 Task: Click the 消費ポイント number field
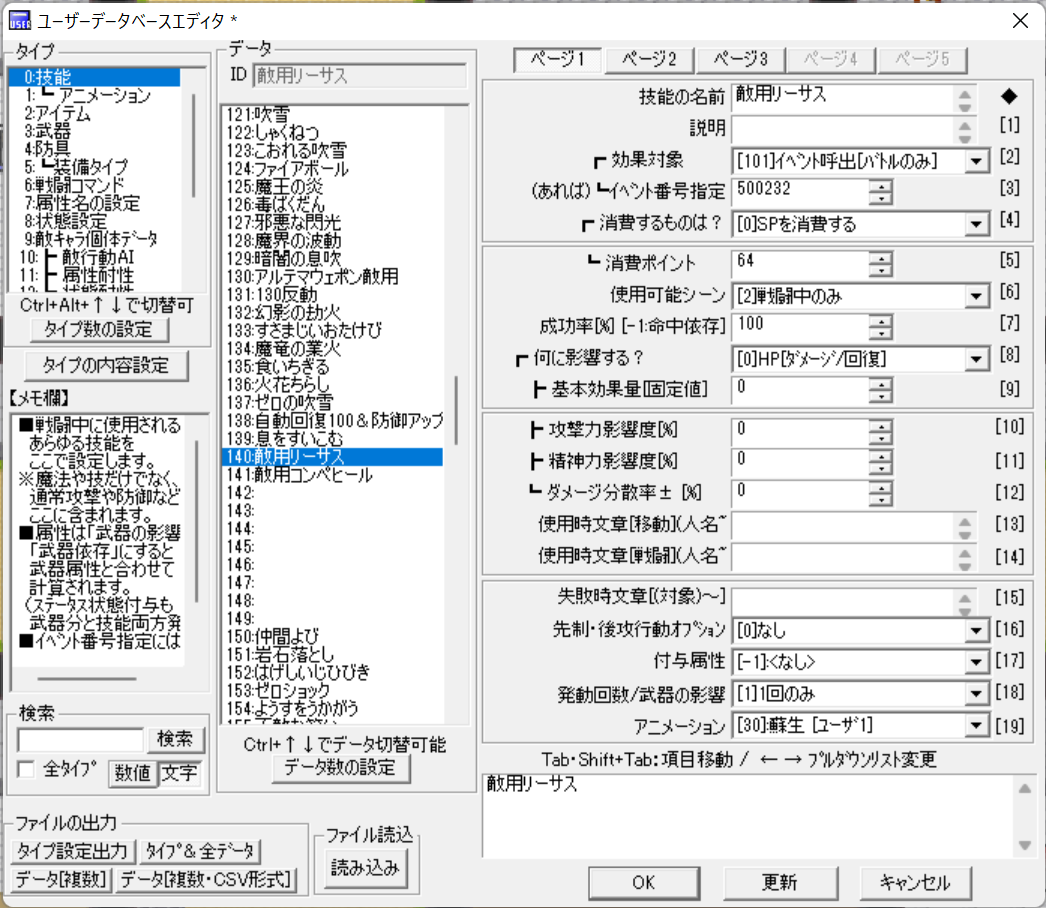pos(801,264)
